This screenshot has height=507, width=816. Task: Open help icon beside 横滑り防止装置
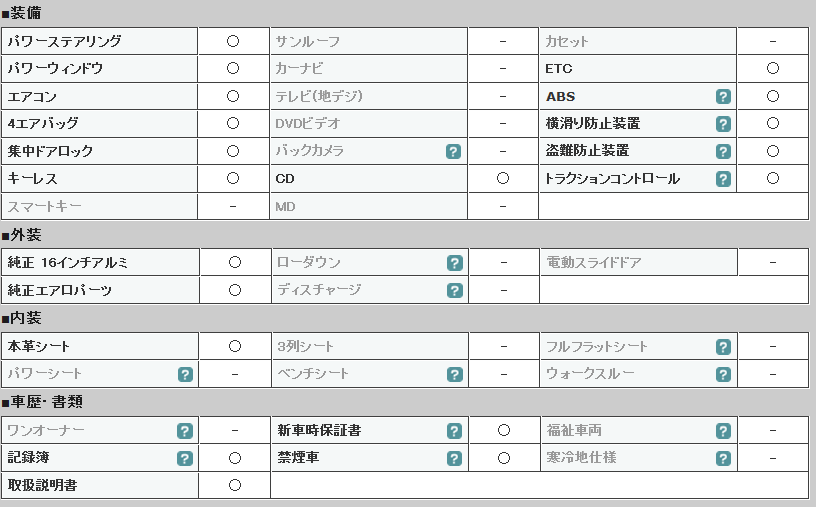723,124
